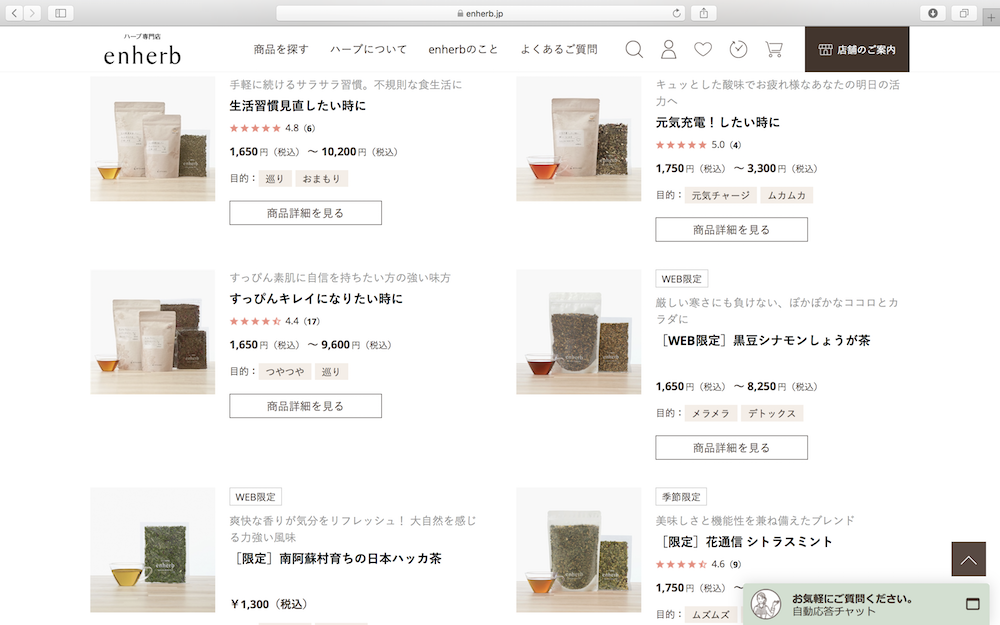Open 黒豆シナモンしょうが茶 product title
The image size is (1000, 625).
coord(763,341)
